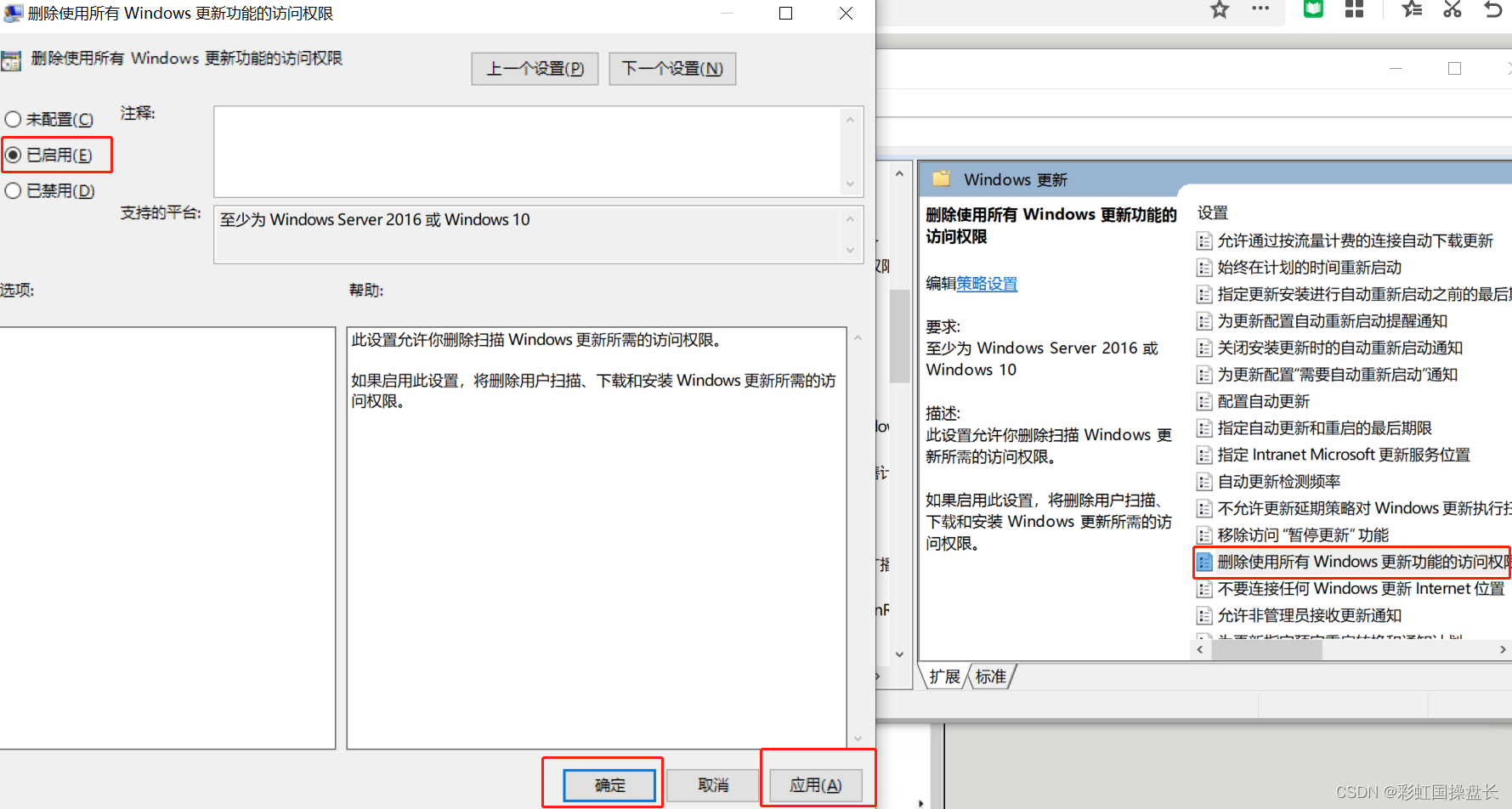Viewport: 1512px width, 809px height.
Task: Click the left arrow of the settings list horizontal scrollbar
Action: click(x=1200, y=649)
